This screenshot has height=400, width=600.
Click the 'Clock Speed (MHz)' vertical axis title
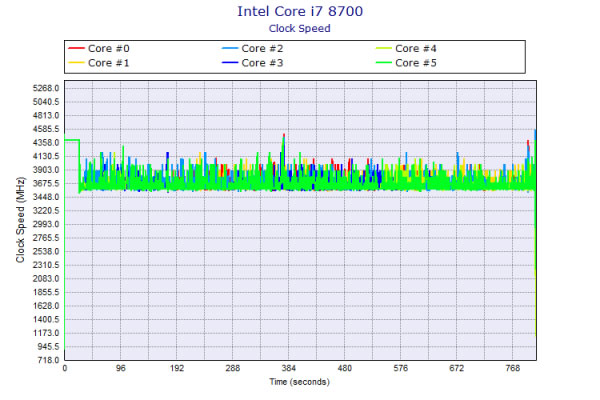point(20,220)
